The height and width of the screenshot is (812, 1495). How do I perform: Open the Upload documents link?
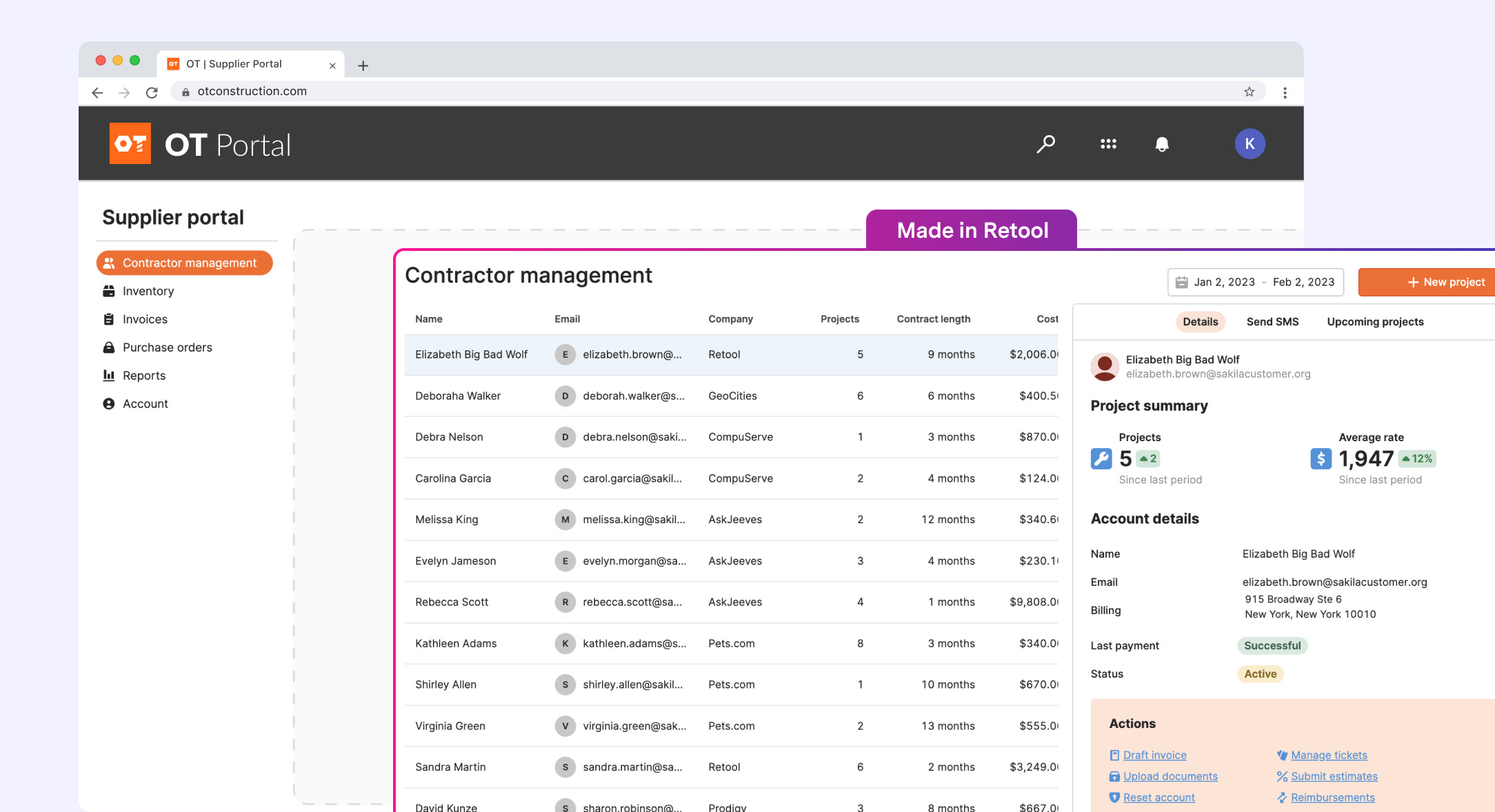(x=1170, y=777)
